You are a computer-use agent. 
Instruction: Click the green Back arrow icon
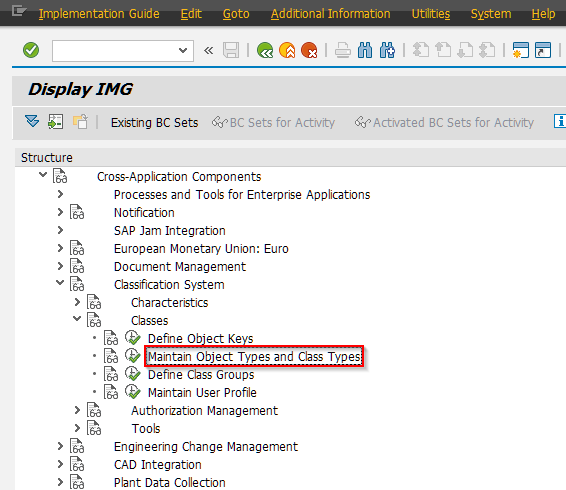click(265, 50)
